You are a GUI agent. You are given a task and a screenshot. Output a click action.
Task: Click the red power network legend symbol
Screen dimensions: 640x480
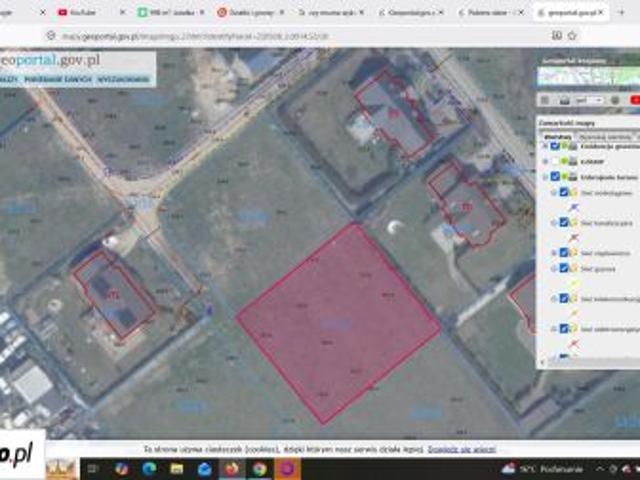pyautogui.click(x=573, y=344)
